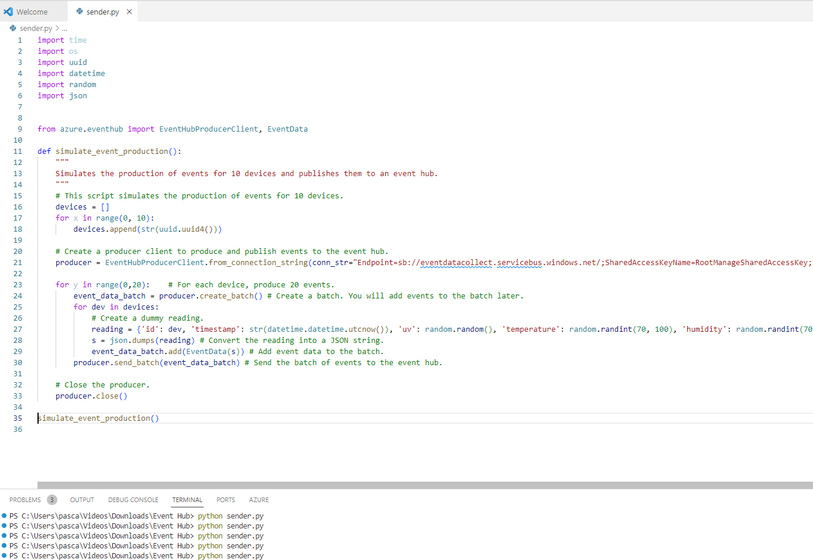The height and width of the screenshot is (560, 813).
Task: Click 'import time' on line 1
Action: click(x=62, y=40)
